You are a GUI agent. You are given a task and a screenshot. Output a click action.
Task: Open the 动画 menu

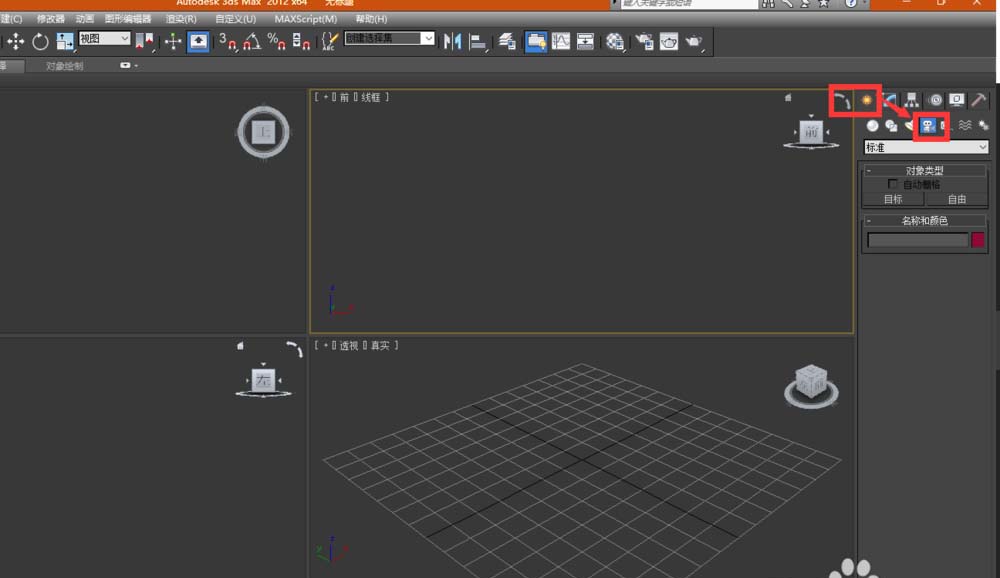84,19
